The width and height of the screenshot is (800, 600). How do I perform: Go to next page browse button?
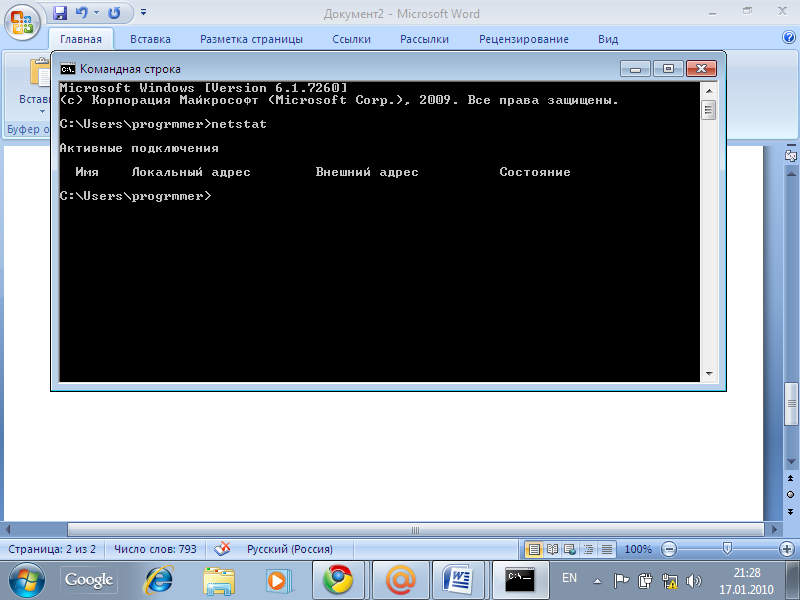(x=791, y=511)
